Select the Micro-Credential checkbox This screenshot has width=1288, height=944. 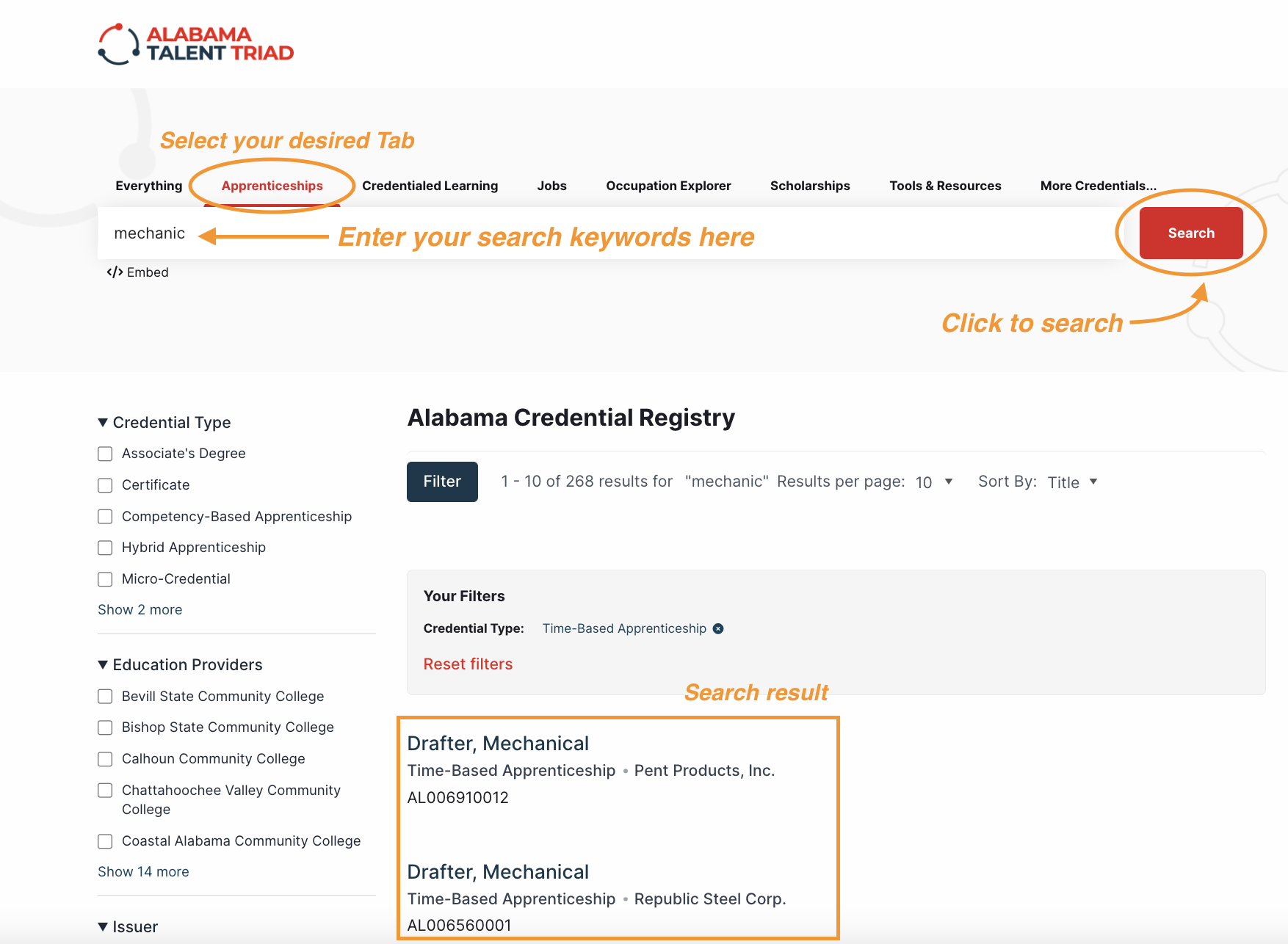pos(105,579)
